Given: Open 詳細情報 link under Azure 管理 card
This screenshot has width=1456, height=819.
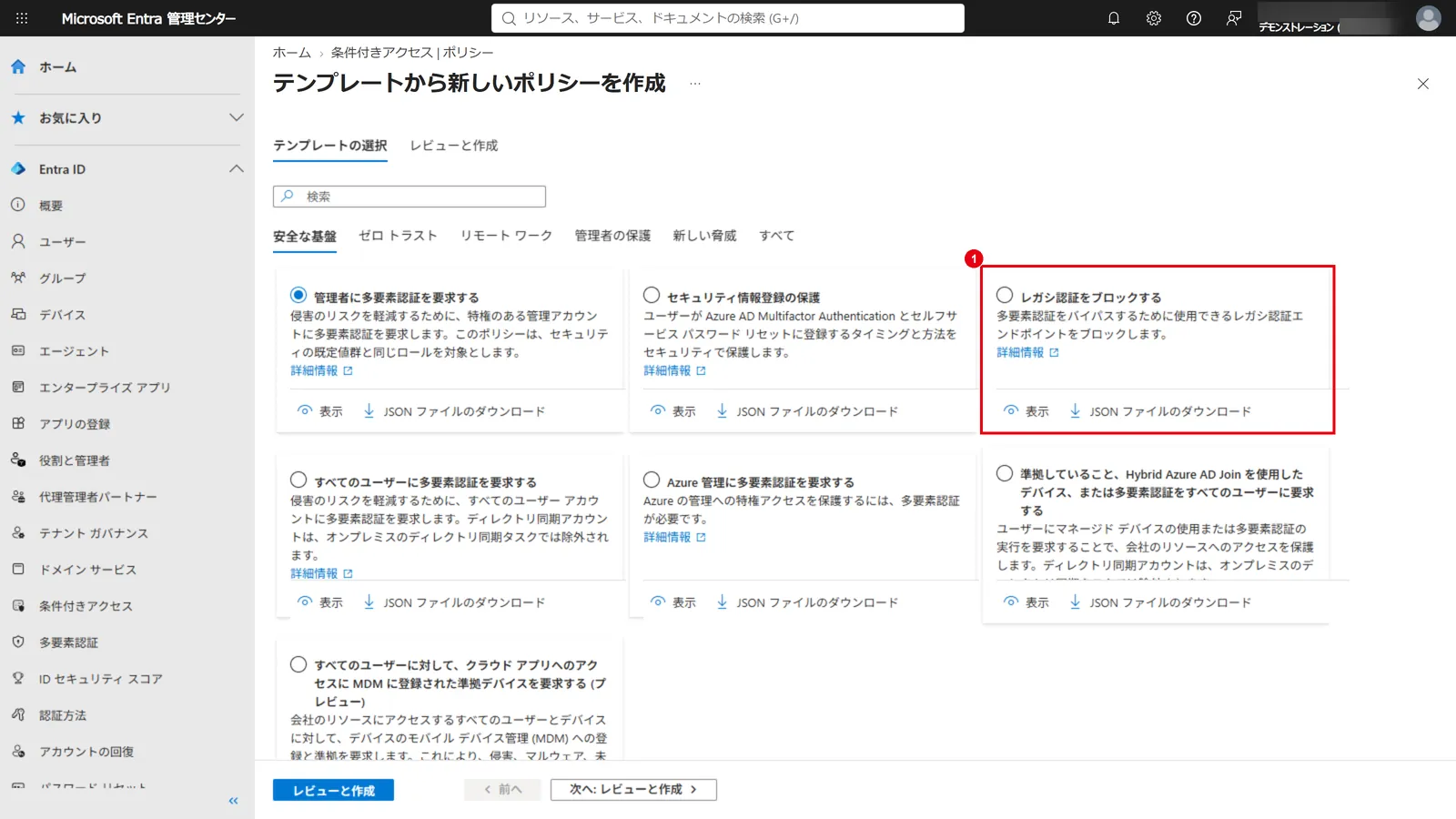Looking at the screenshot, I should click(674, 537).
